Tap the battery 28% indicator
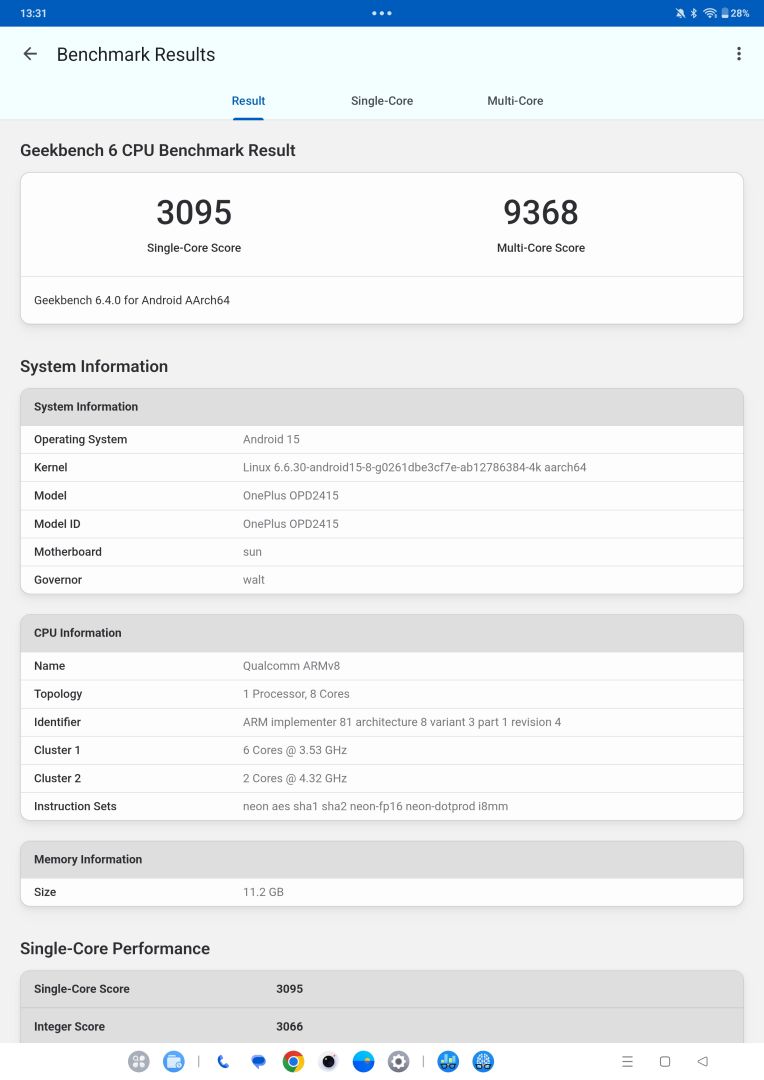764x1080 pixels. point(735,13)
